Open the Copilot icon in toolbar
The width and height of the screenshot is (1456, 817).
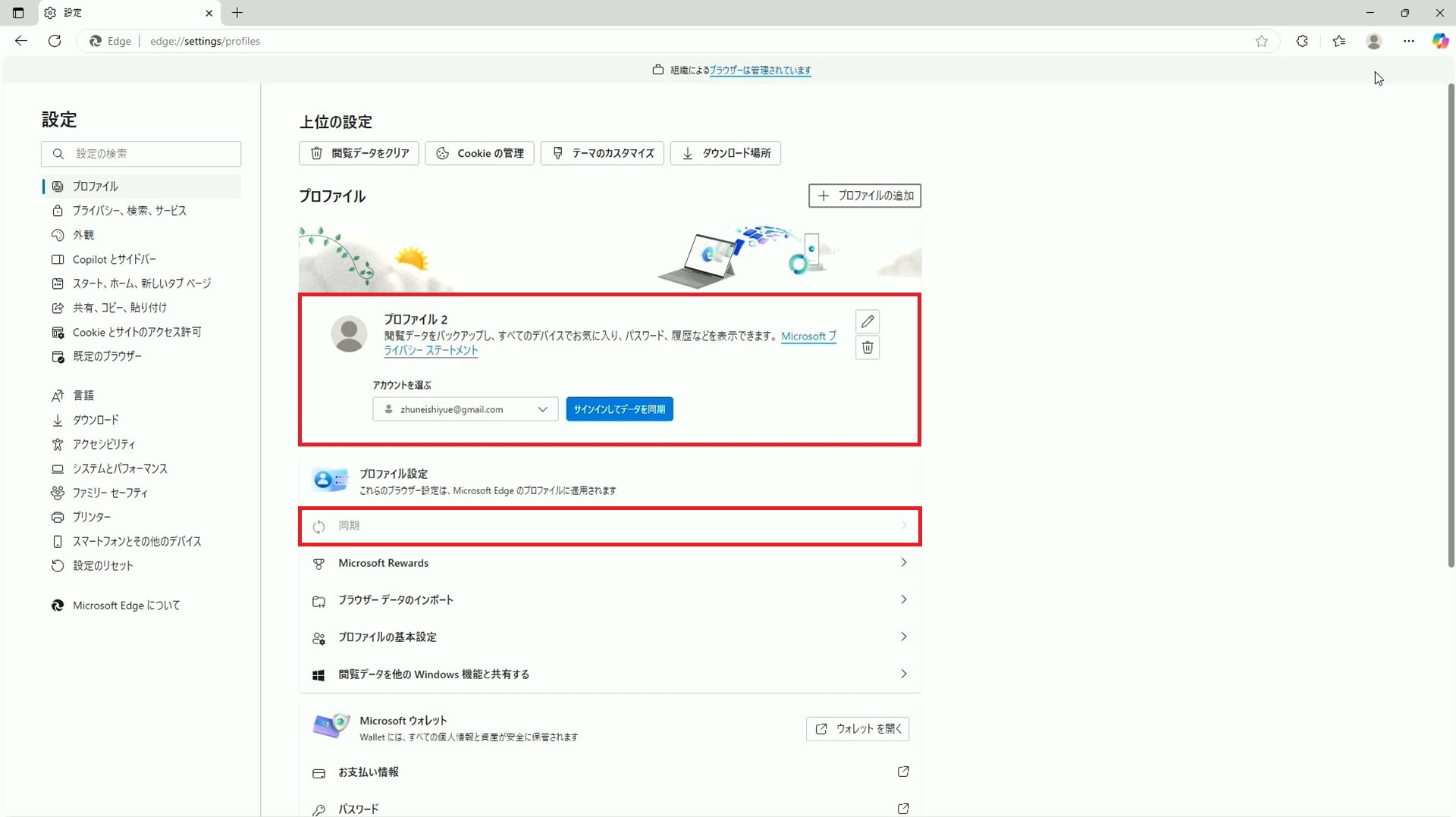[x=1440, y=41]
